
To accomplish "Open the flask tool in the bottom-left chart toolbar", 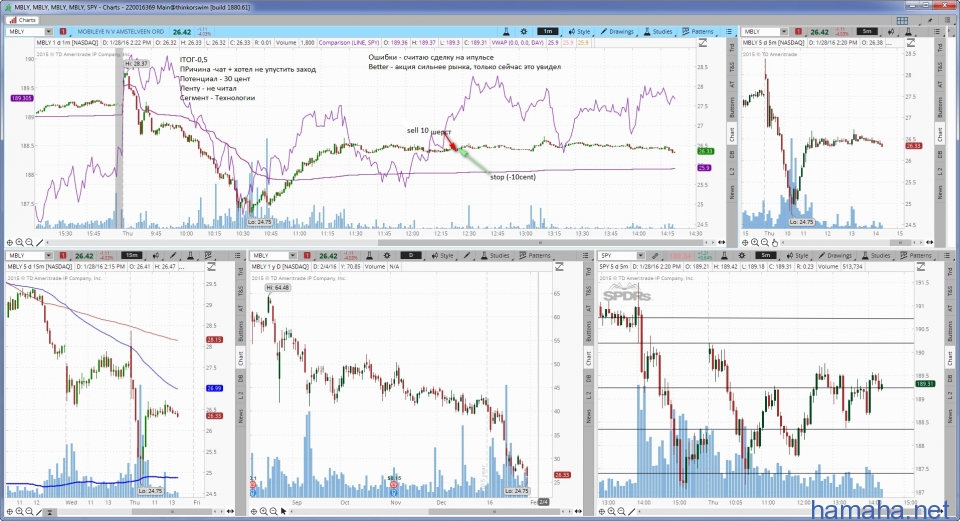I will [x=190, y=255].
